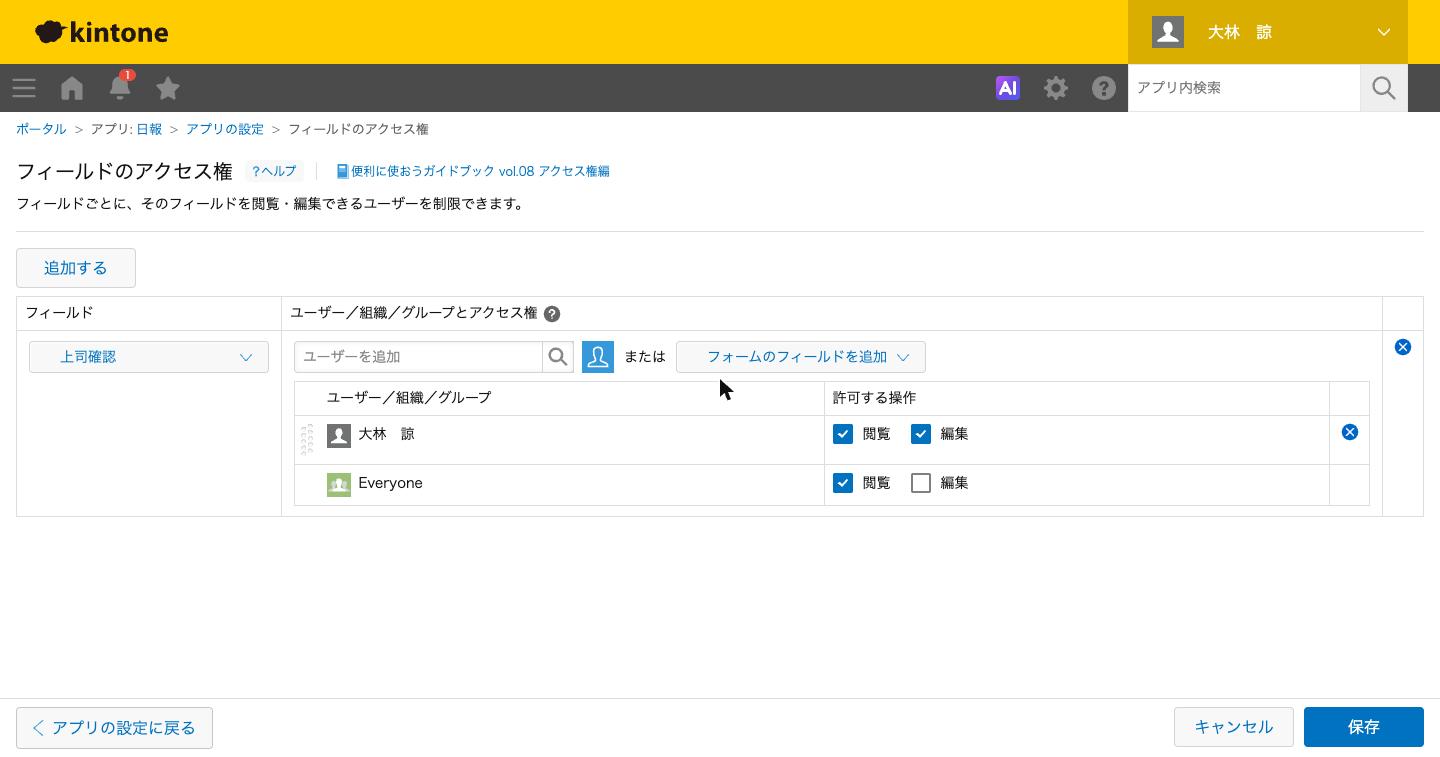Screen dimensions: 1440x757
Task: Click the 大林 諒 name in table
Action: tap(386, 434)
